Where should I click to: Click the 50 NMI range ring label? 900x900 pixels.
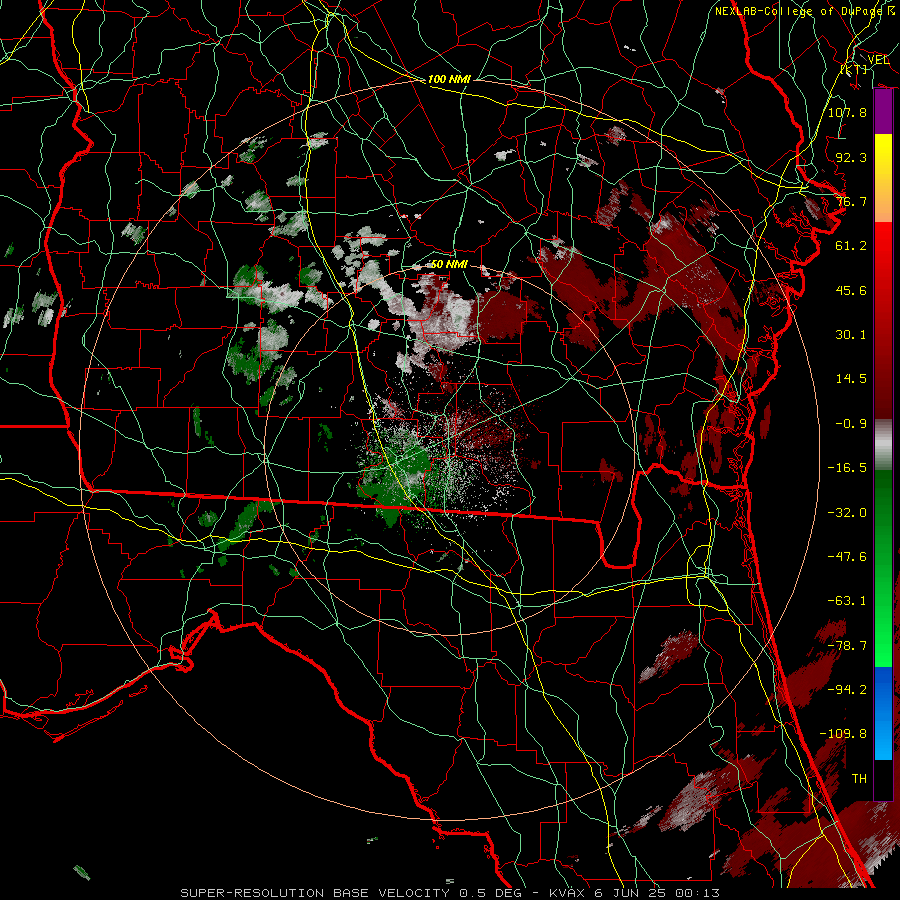(x=449, y=264)
